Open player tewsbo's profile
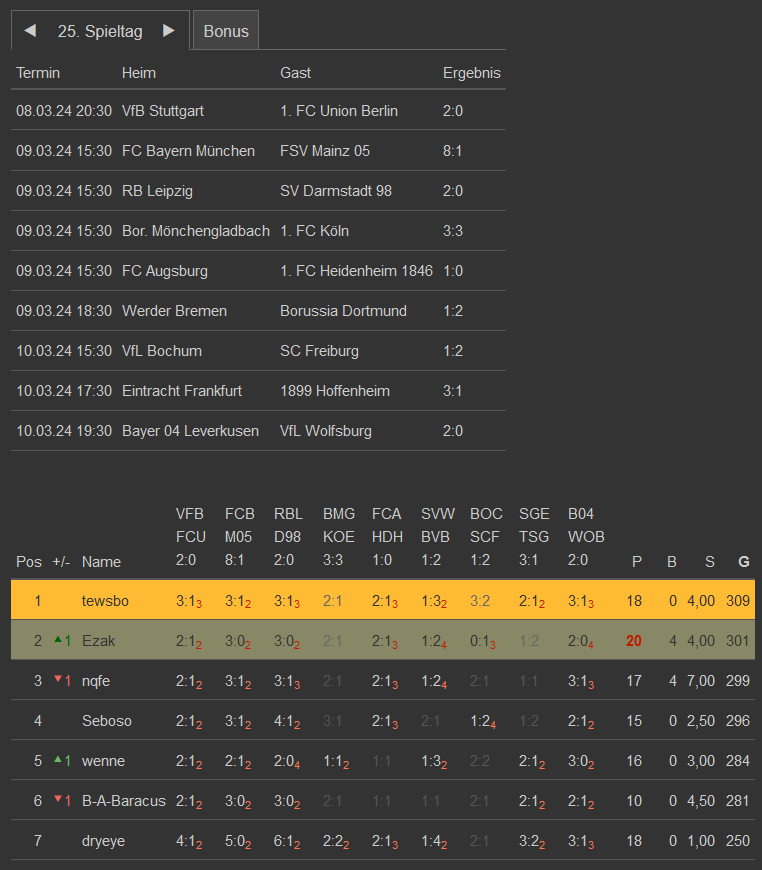Image resolution: width=762 pixels, height=870 pixels. point(105,601)
